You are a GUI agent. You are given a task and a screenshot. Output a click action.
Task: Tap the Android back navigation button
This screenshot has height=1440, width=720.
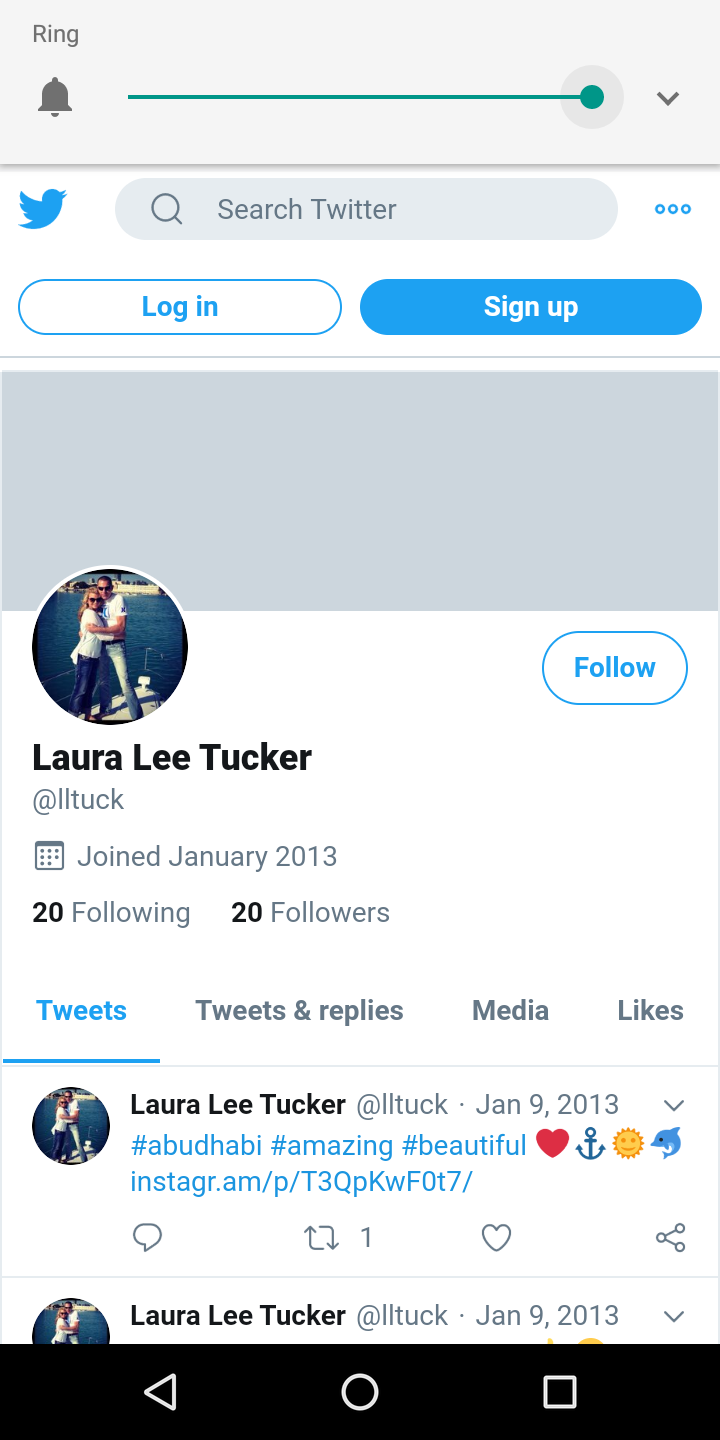pyautogui.click(x=160, y=1391)
